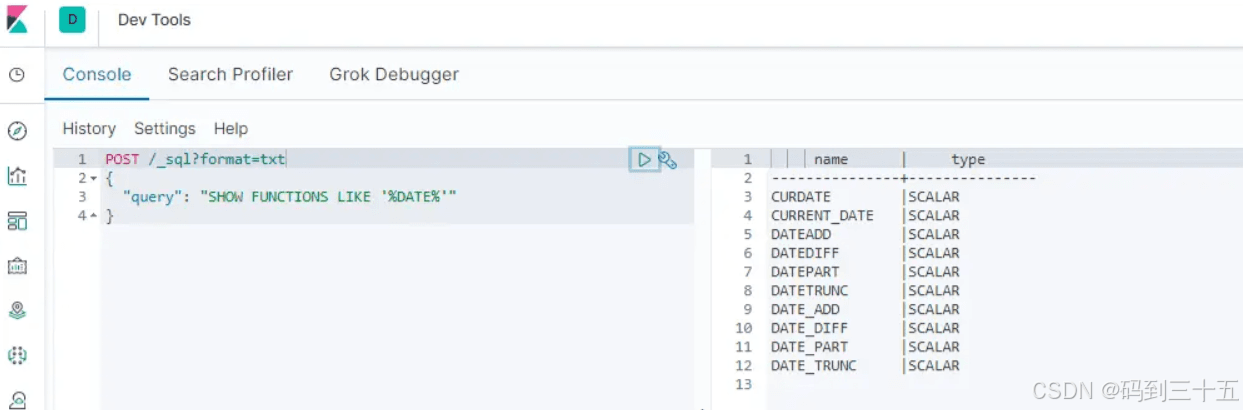Click the Kibana logo icon
The width and height of the screenshot is (1243, 410).
click(17, 19)
